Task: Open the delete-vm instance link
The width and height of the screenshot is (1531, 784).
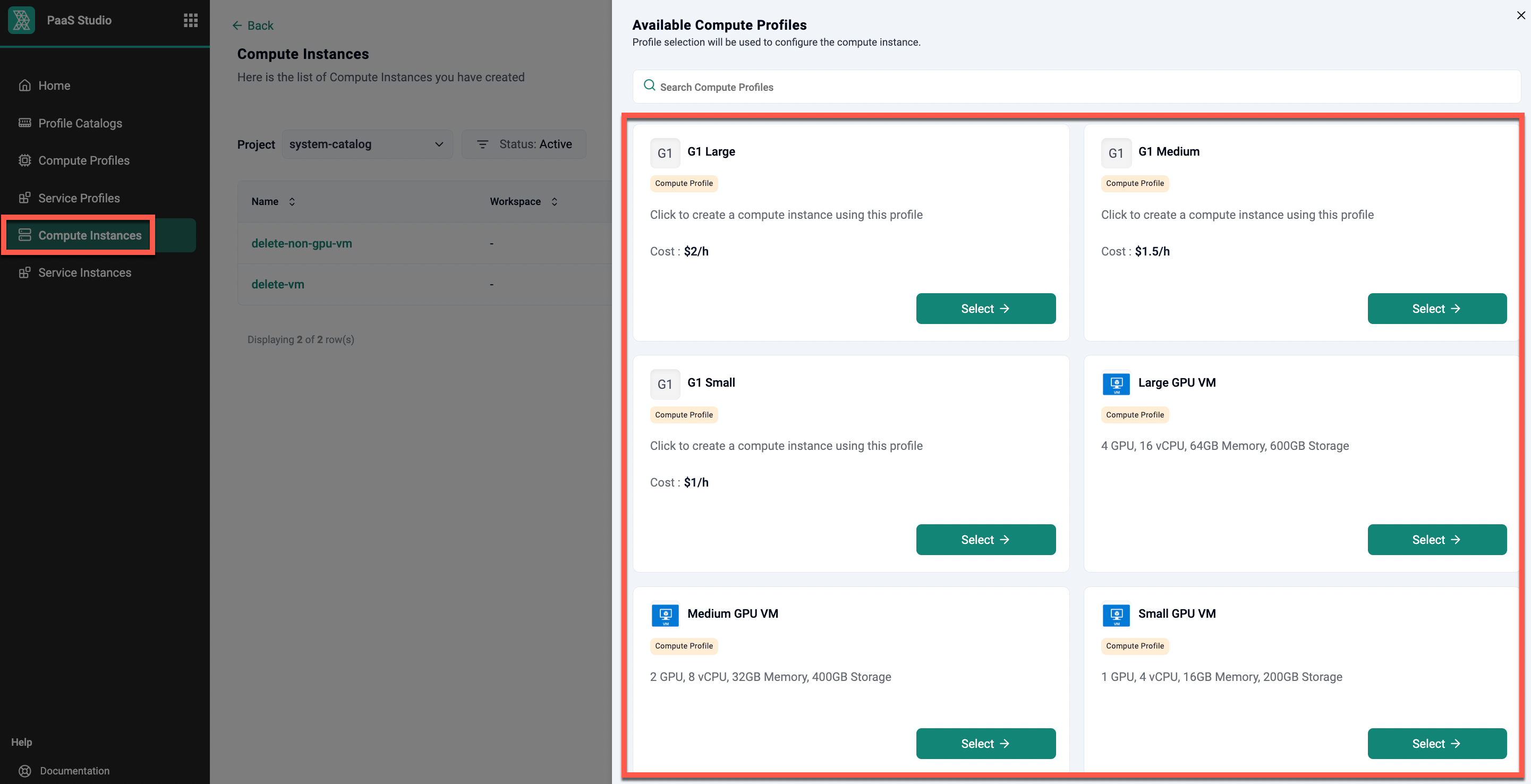Action: pos(277,285)
